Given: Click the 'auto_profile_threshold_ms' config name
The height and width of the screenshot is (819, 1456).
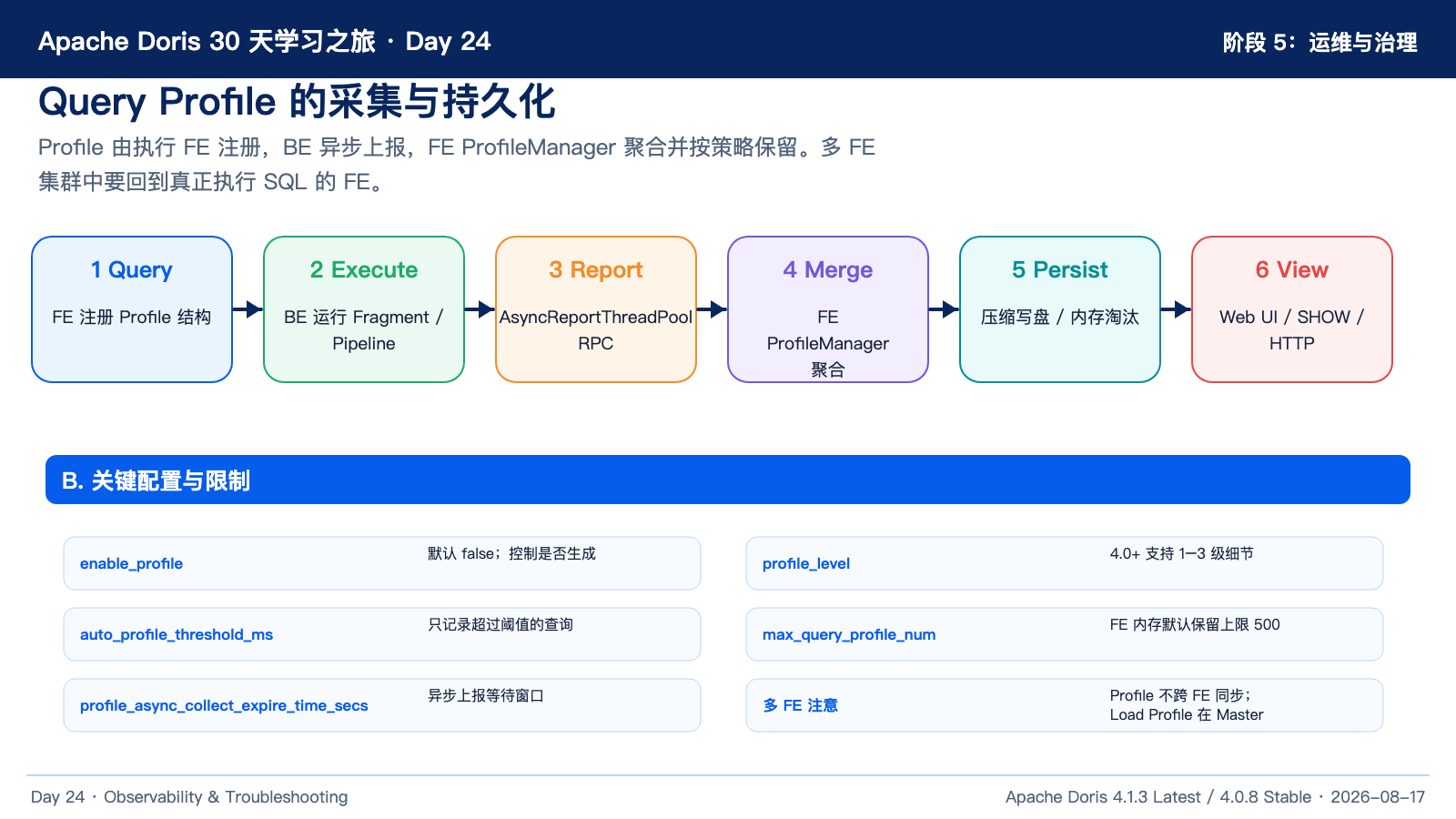Looking at the screenshot, I should pos(177,634).
